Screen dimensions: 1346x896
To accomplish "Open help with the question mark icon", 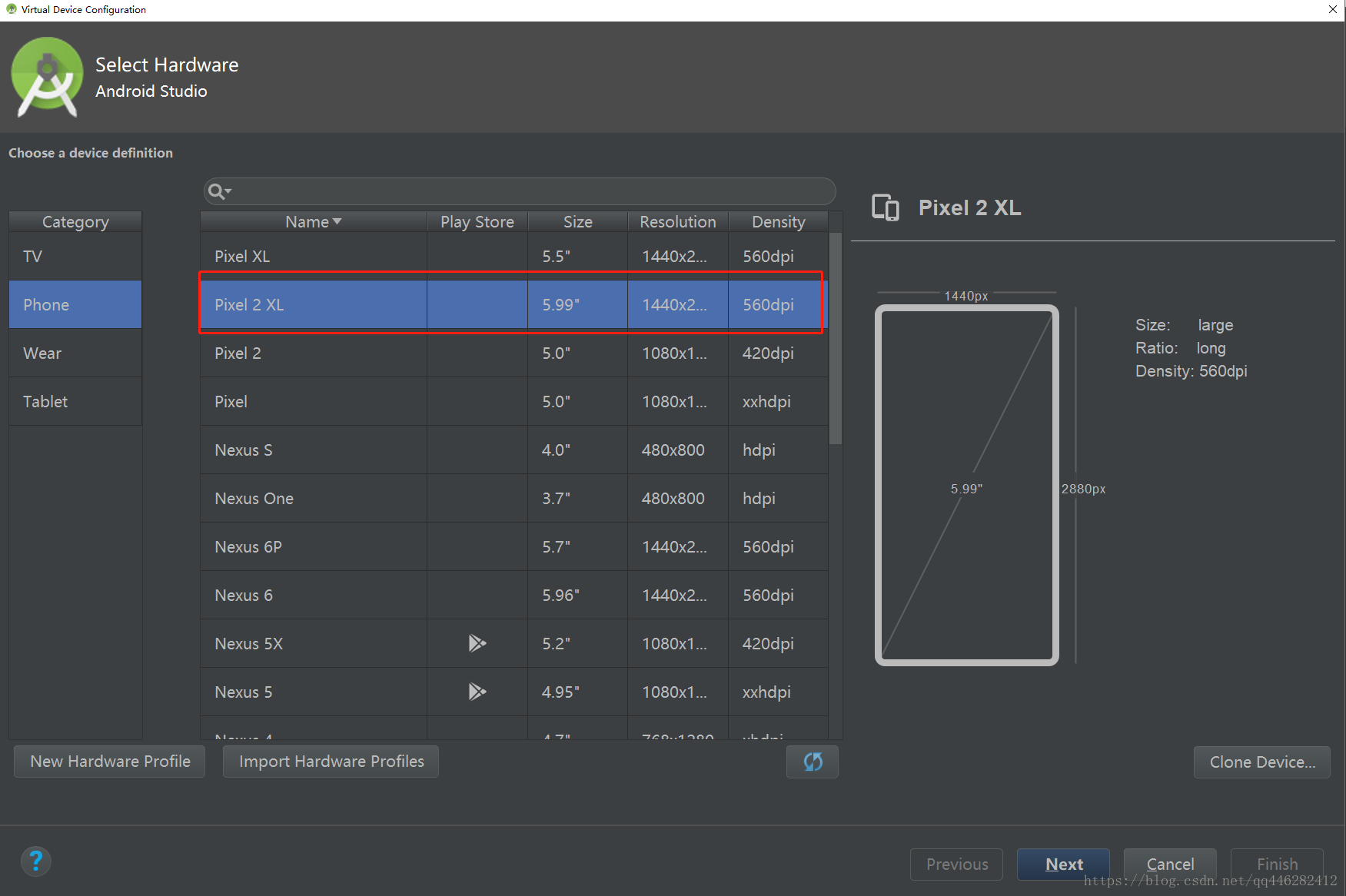I will click(x=35, y=861).
